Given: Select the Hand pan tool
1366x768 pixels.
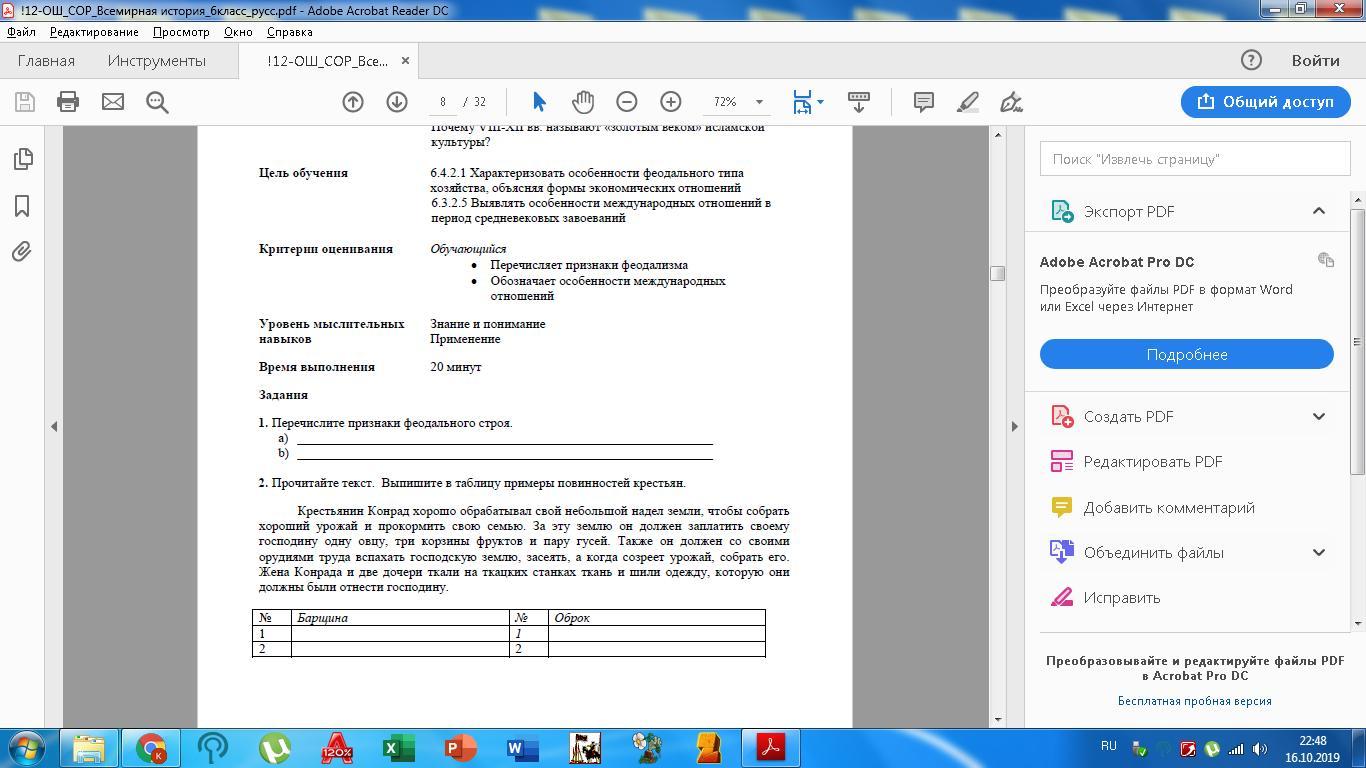Looking at the screenshot, I should pyautogui.click(x=583, y=102).
